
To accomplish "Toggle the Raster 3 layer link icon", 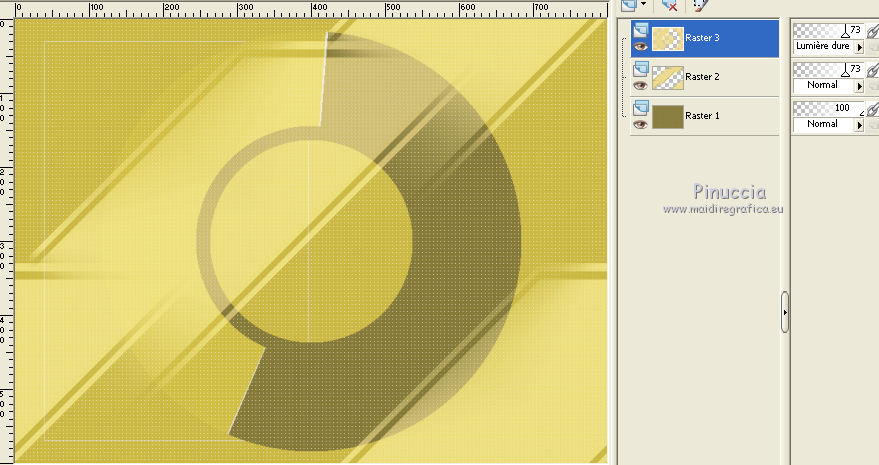I will (872, 31).
